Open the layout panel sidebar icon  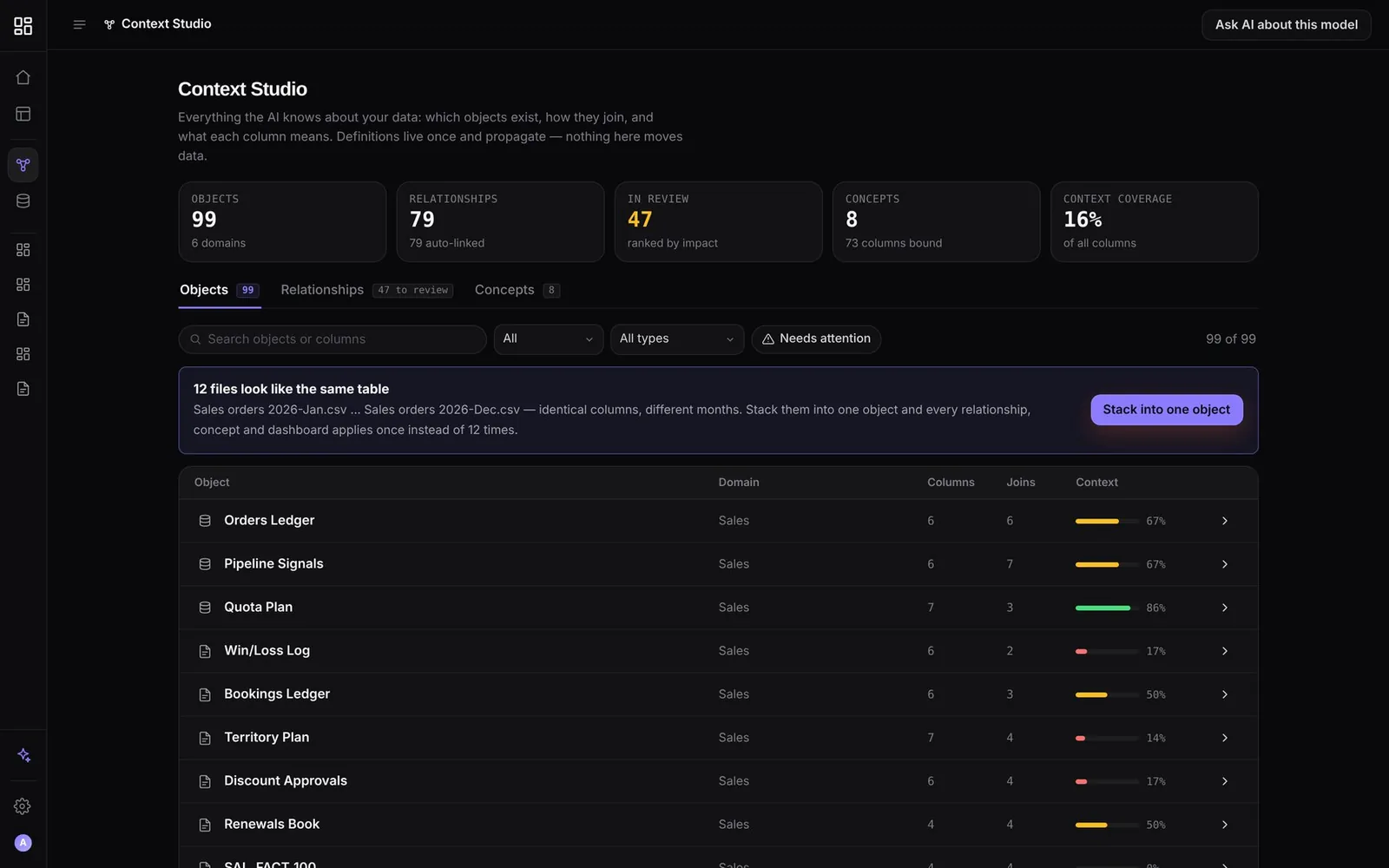tap(23, 114)
